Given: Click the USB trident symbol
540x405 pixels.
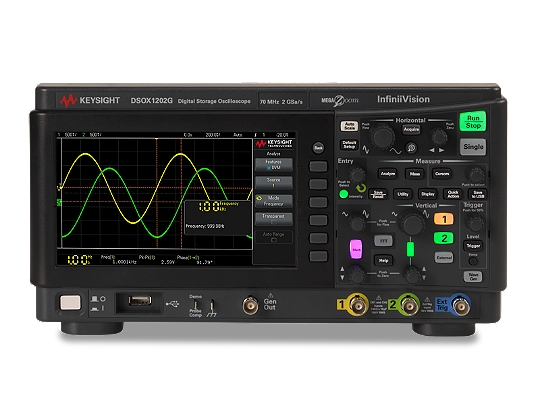Looking at the screenshot, I should click(172, 304).
